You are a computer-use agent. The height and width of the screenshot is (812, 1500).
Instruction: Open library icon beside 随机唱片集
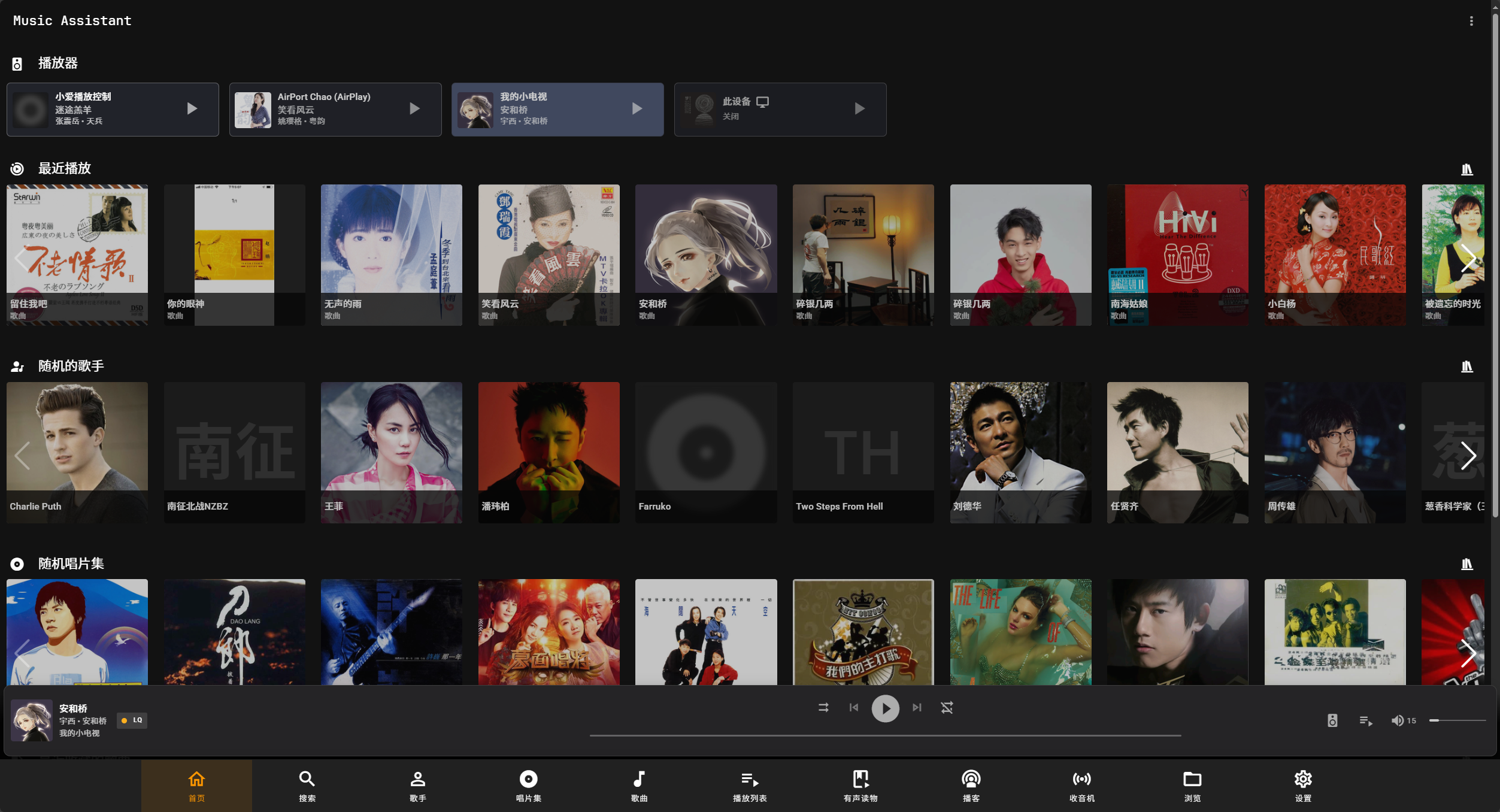click(x=1466, y=563)
